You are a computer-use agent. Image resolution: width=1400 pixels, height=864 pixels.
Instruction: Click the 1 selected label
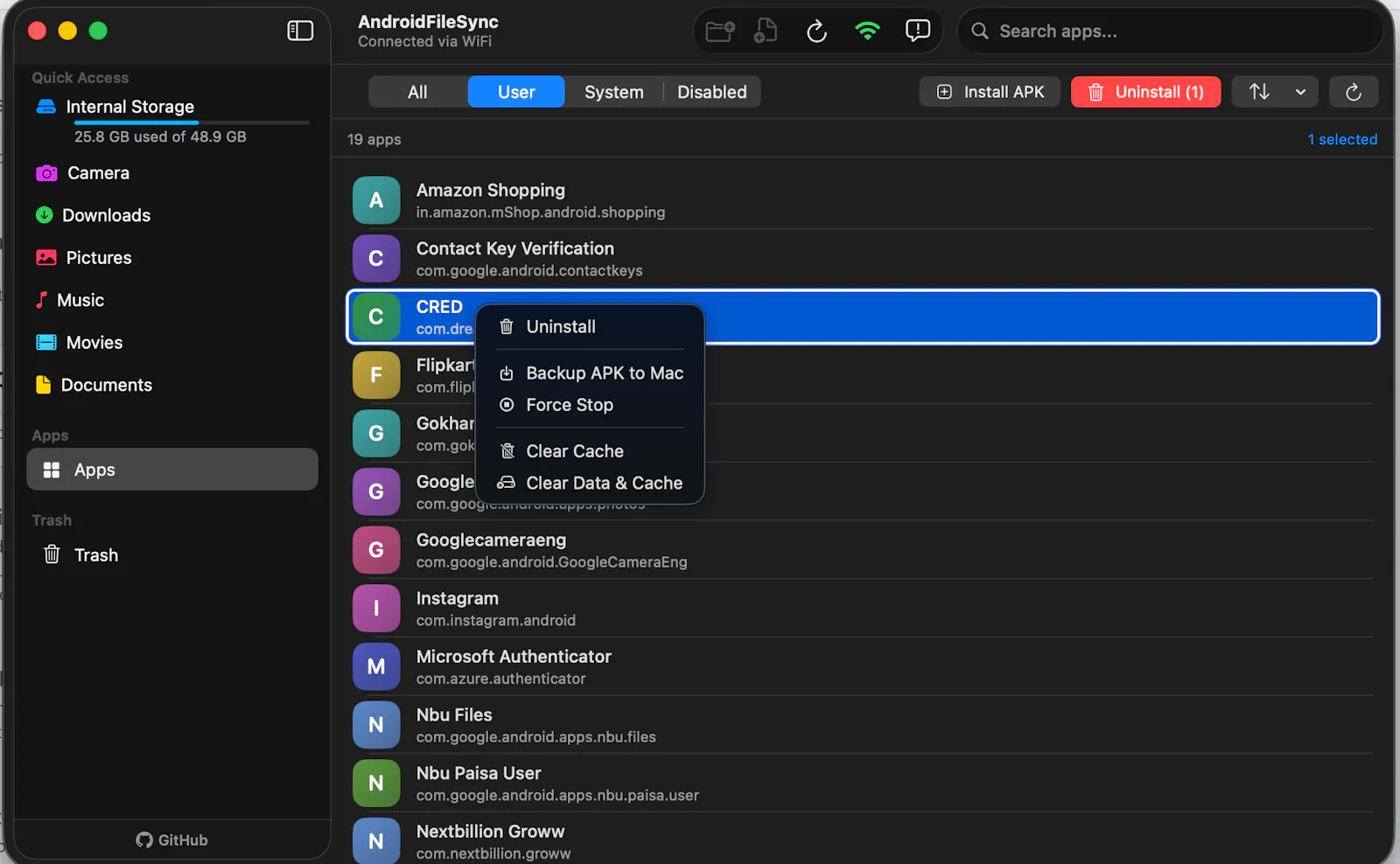(1342, 140)
